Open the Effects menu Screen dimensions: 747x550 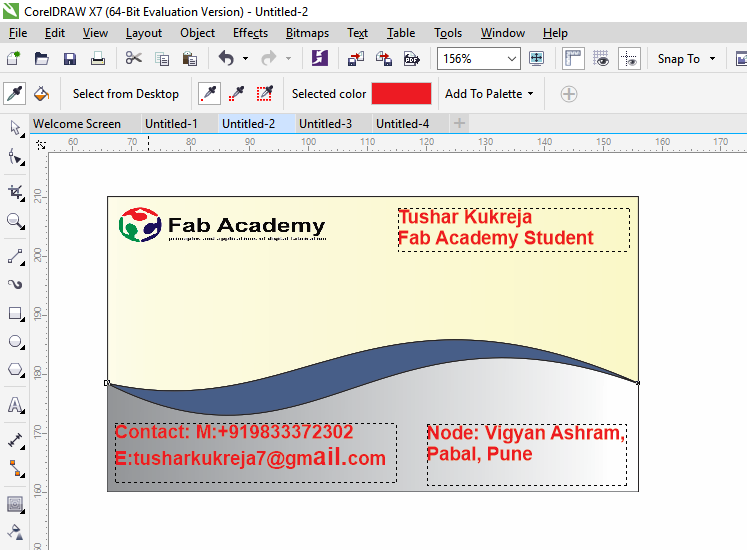pos(250,33)
